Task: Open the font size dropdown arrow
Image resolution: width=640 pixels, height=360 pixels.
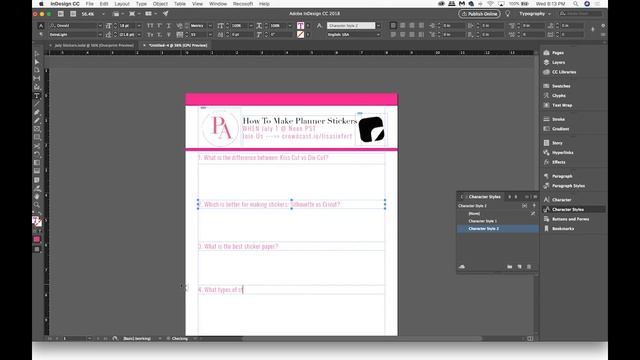Action: 139,26
